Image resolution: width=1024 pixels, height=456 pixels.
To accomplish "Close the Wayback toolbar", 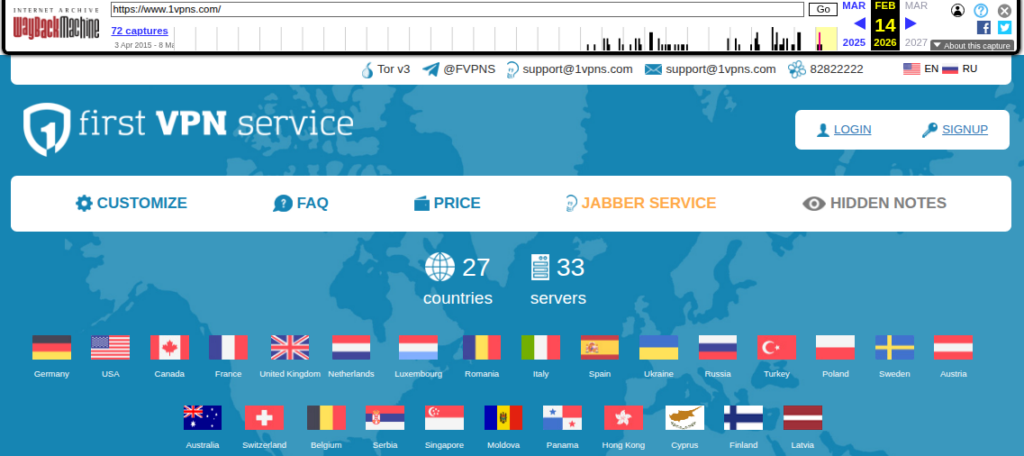I will pos(1004,10).
